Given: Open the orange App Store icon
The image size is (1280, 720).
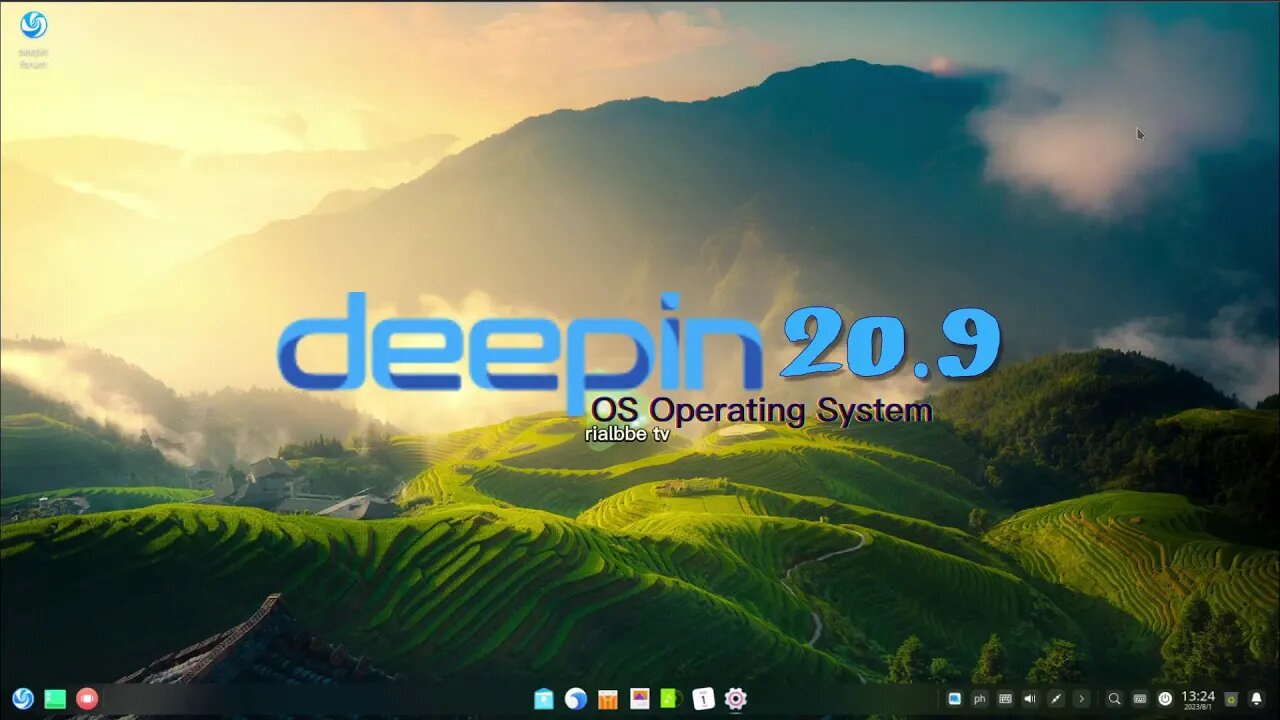Looking at the screenshot, I should click(x=607, y=699).
